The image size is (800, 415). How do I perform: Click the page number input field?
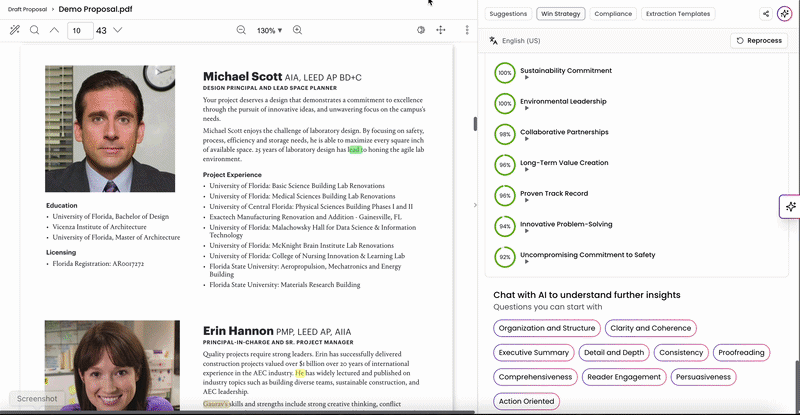coord(80,31)
